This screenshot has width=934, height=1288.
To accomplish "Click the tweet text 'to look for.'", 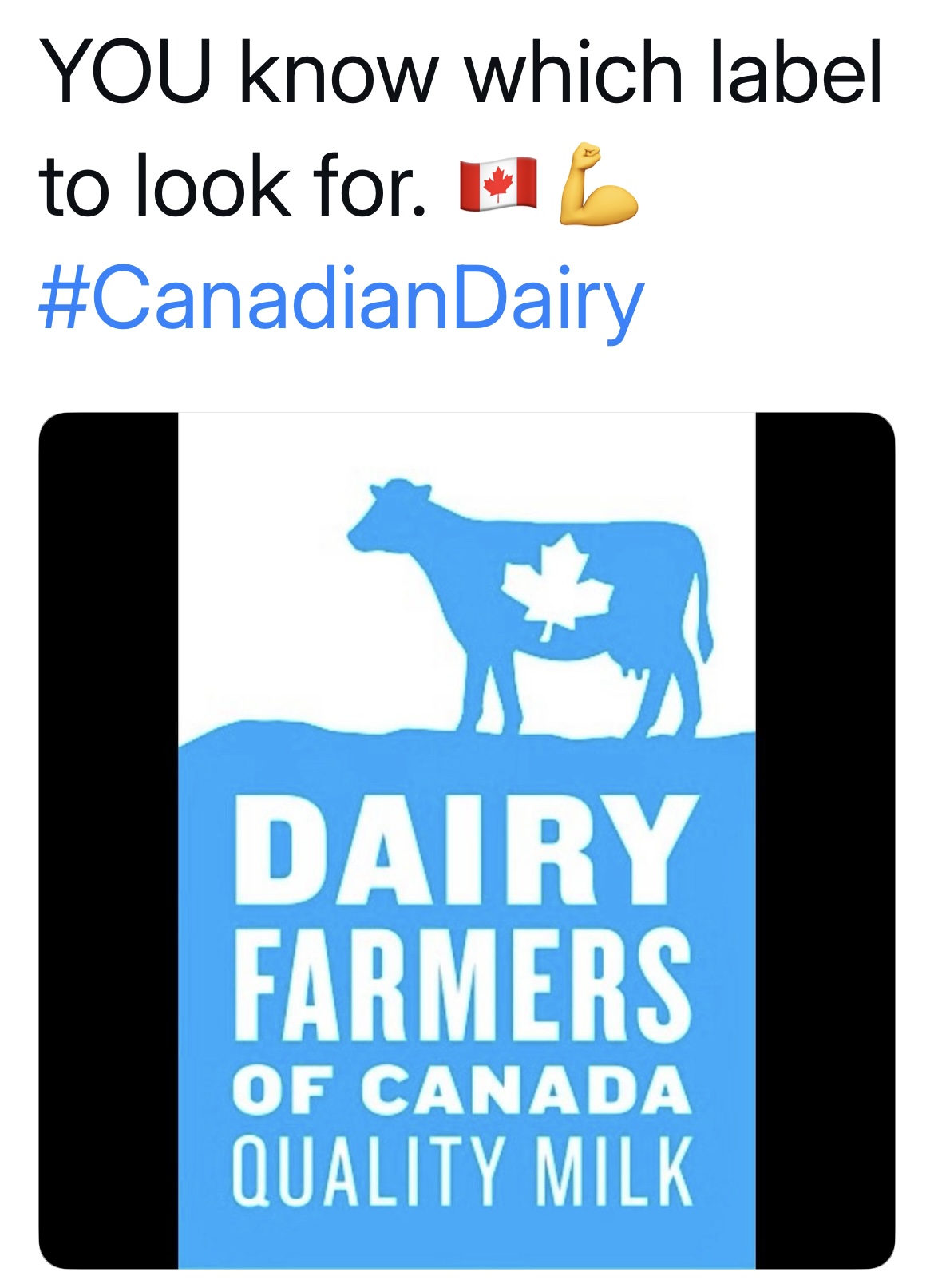I will (x=233, y=185).
